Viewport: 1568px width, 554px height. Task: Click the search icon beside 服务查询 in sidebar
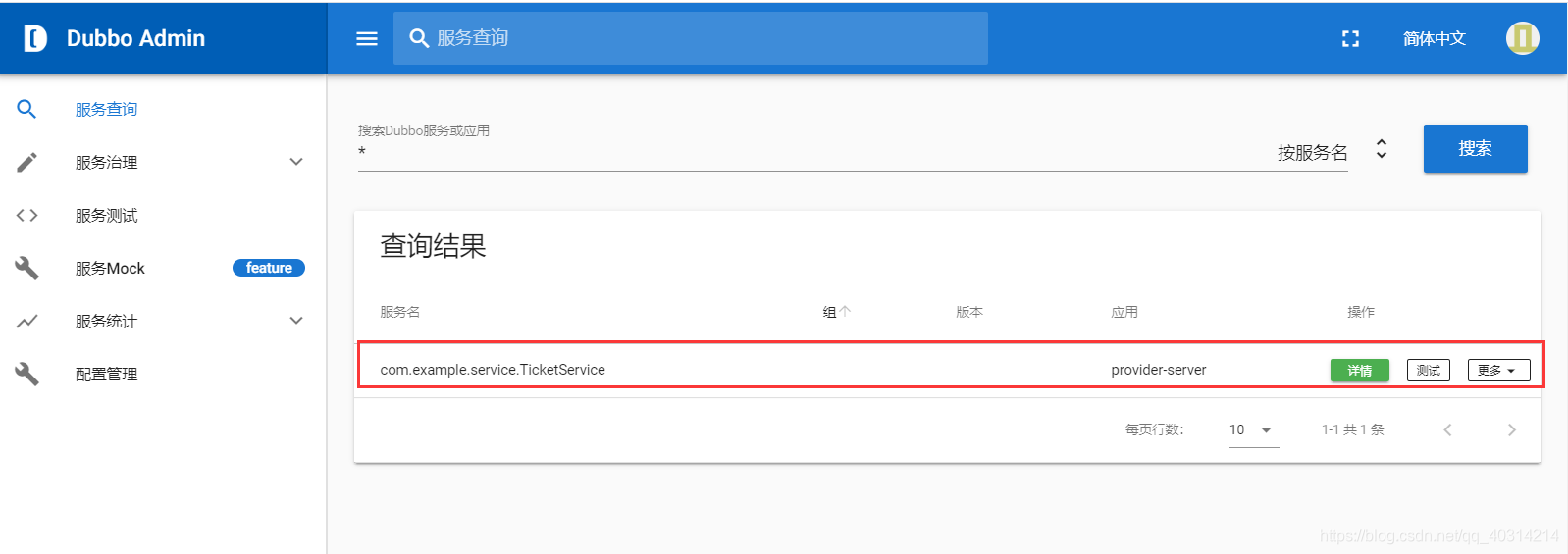(x=26, y=109)
